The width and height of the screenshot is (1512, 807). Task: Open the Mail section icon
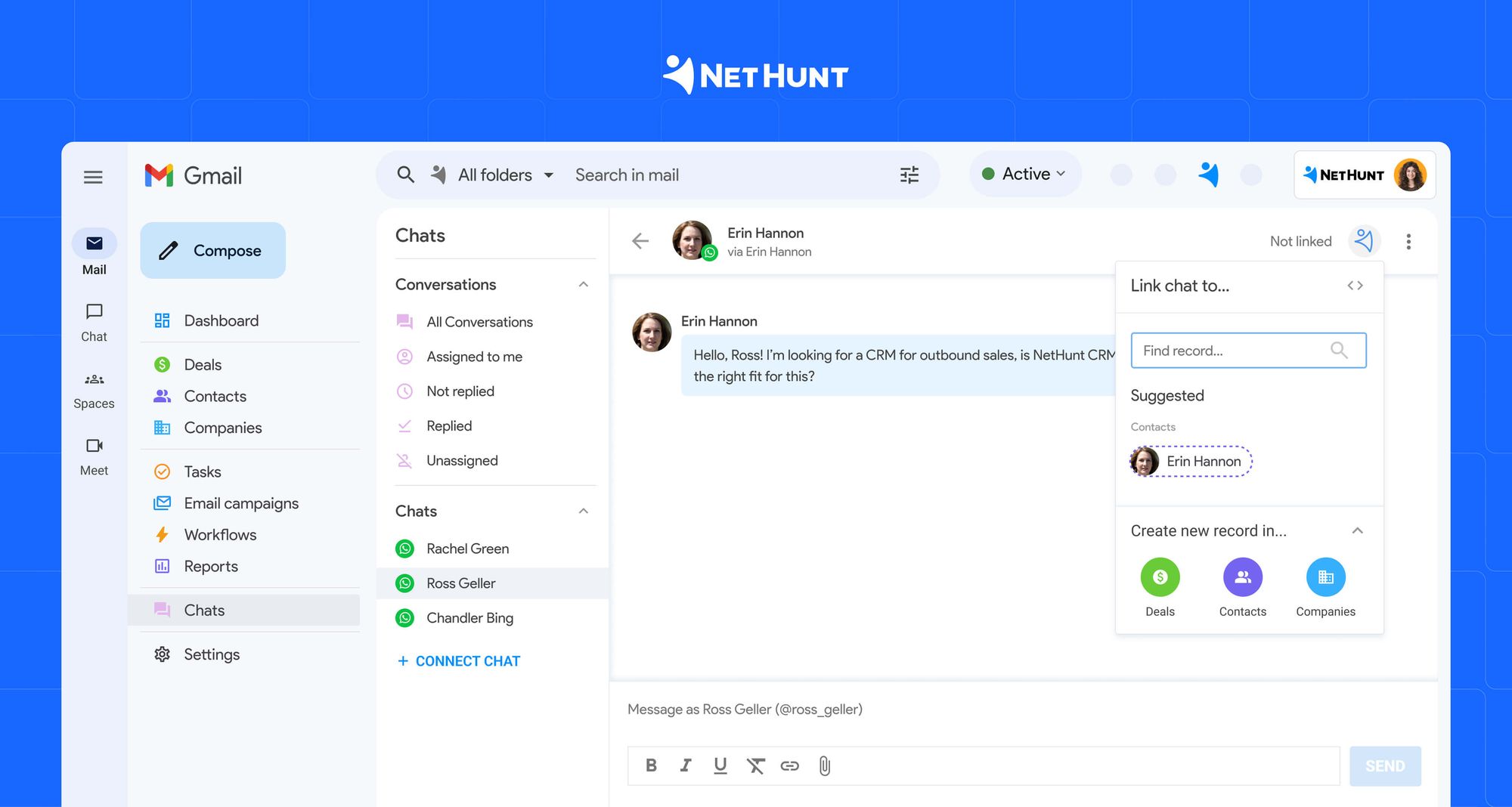coord(94,243)
